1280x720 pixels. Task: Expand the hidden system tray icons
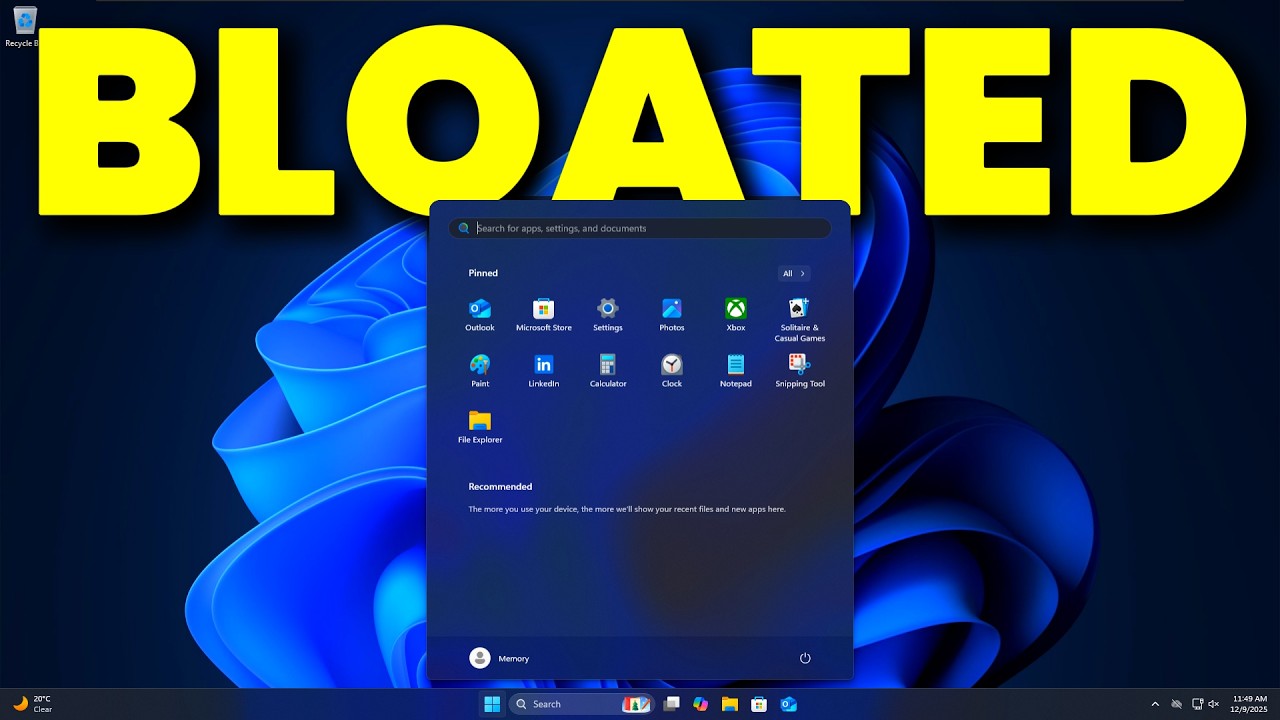1155,704
